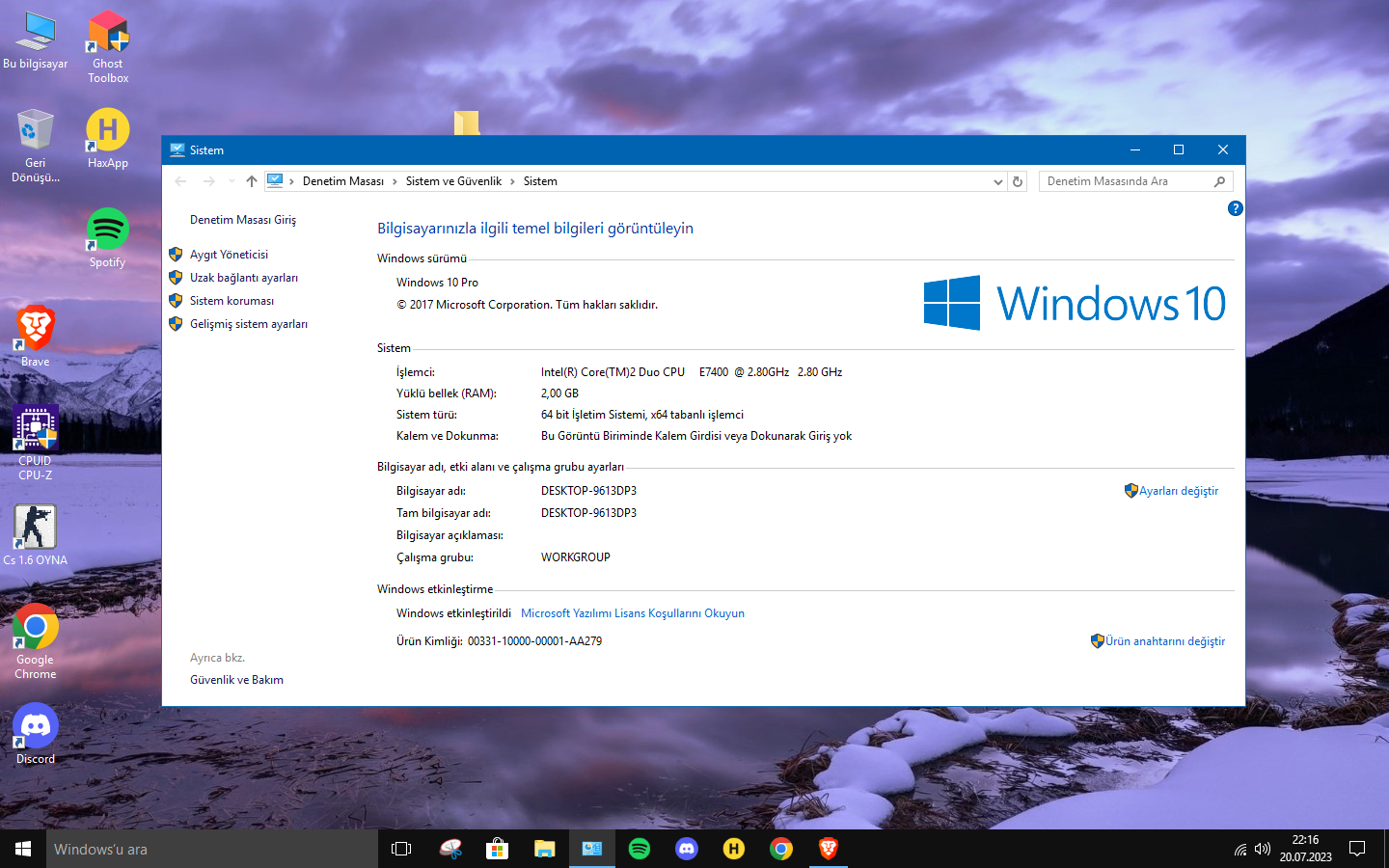This screenshot has height=868, width=1389.
Task: Minimize the Sistem window
Action: click(1135, 149)
